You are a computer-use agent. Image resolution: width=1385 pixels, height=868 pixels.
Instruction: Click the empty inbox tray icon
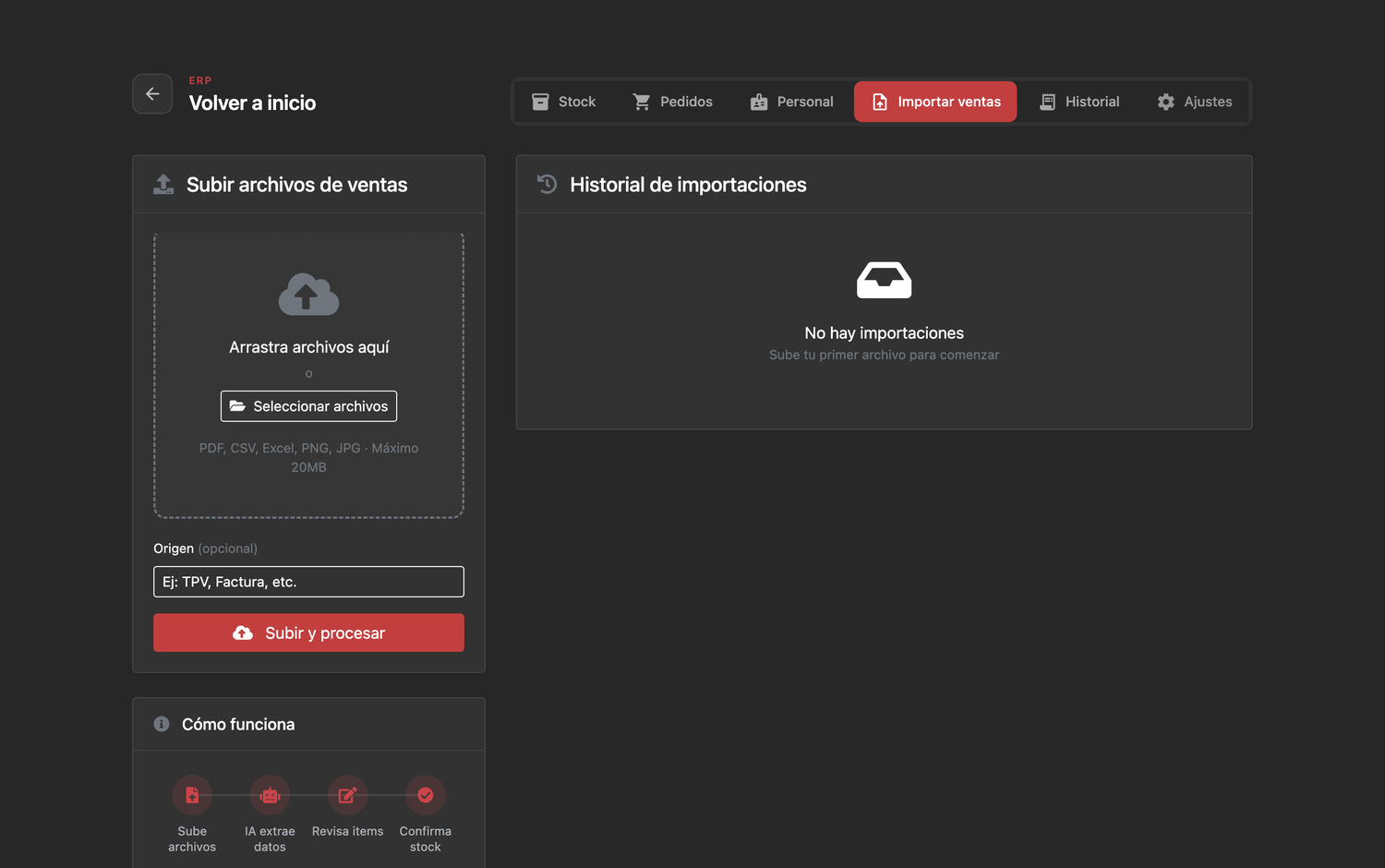point(884,280)
